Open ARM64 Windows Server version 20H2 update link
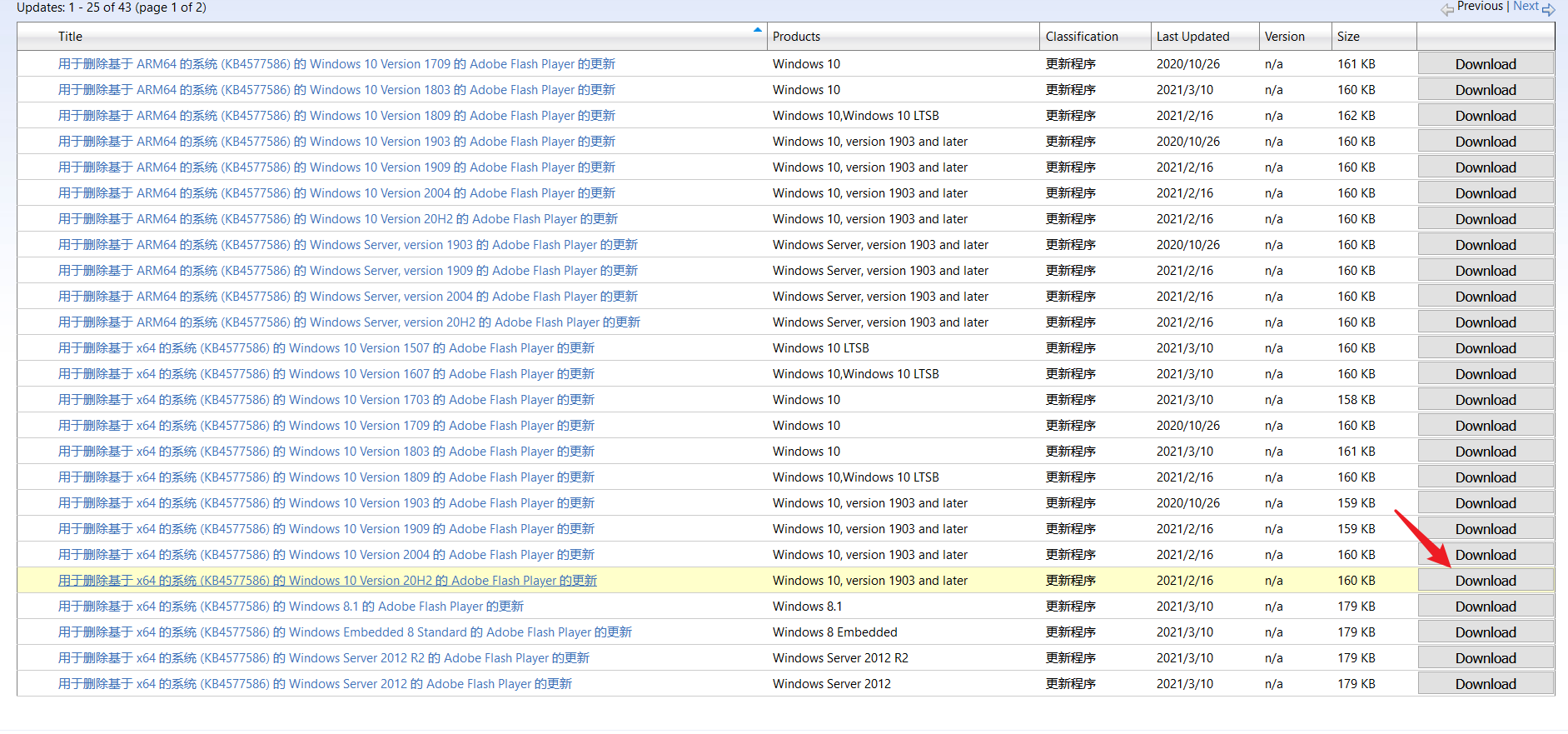The image size is (1568, 734). point(349,322)
